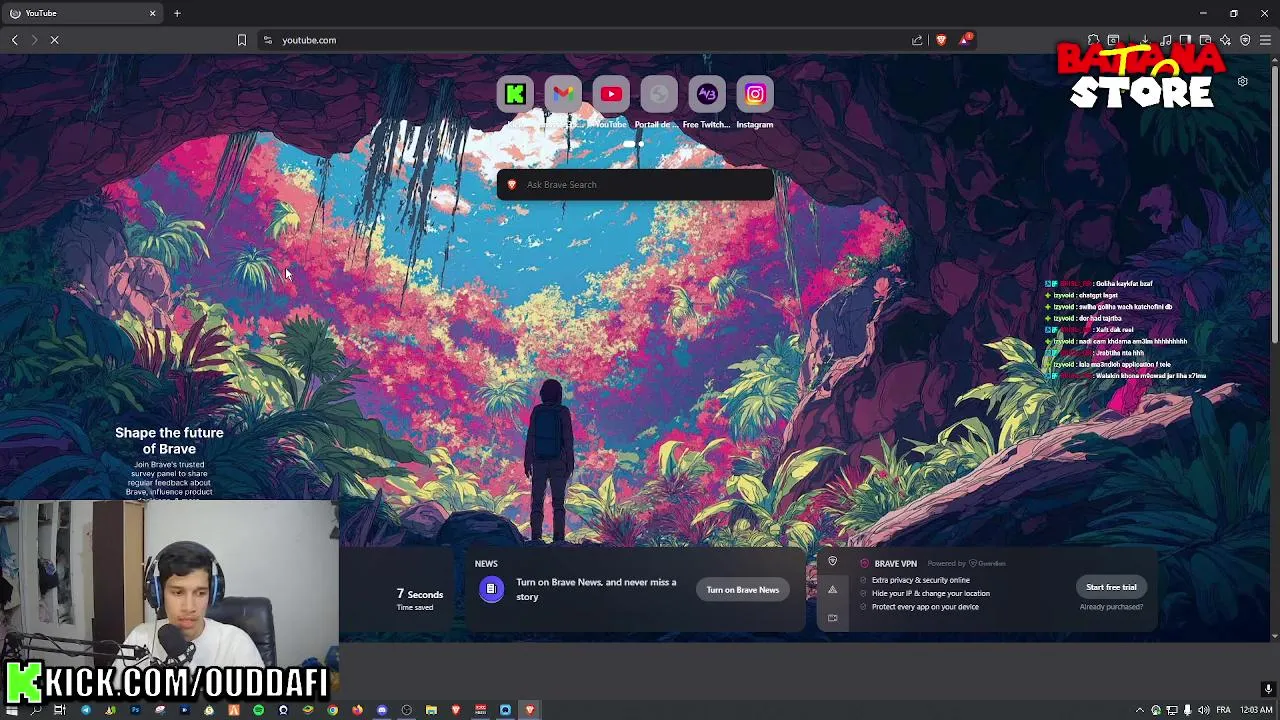
Task: Open Google Chrome from the taskbar
Action: 333,710
